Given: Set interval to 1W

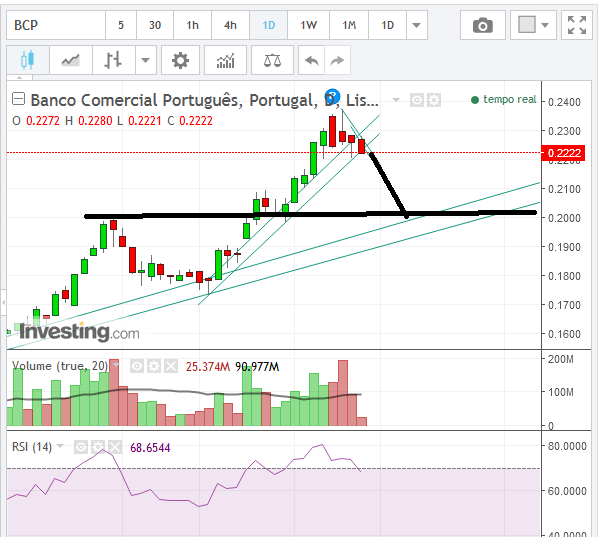Looking at the screenshot, I should pos(308,26).
